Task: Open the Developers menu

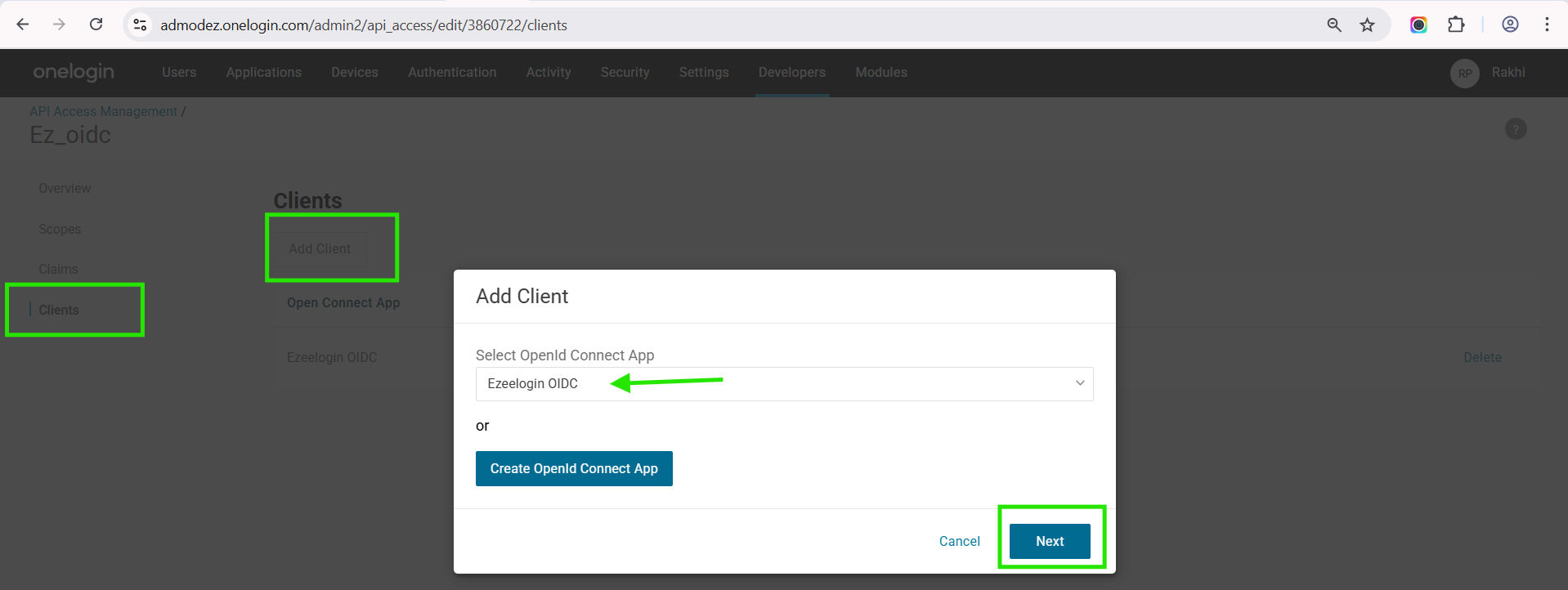Action: (x=792, y=72)
